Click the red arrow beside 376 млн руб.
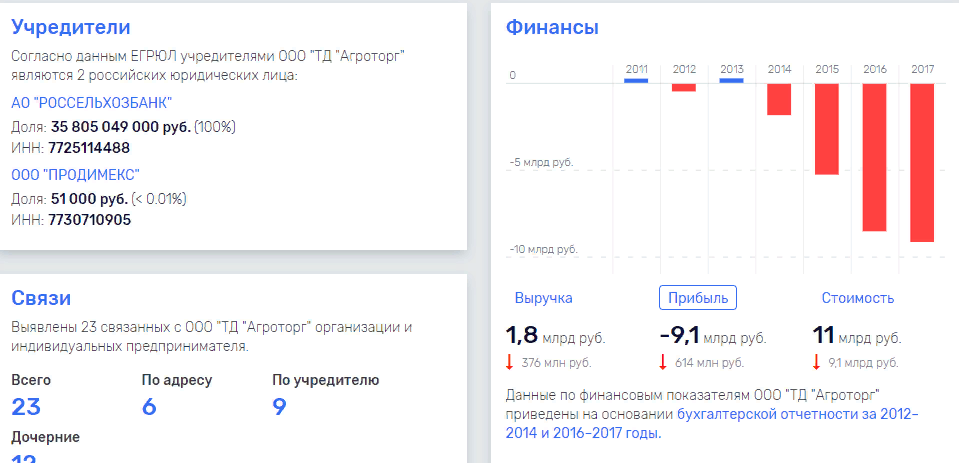The height and width of the screenshot is (463, 959). [509, 362]
